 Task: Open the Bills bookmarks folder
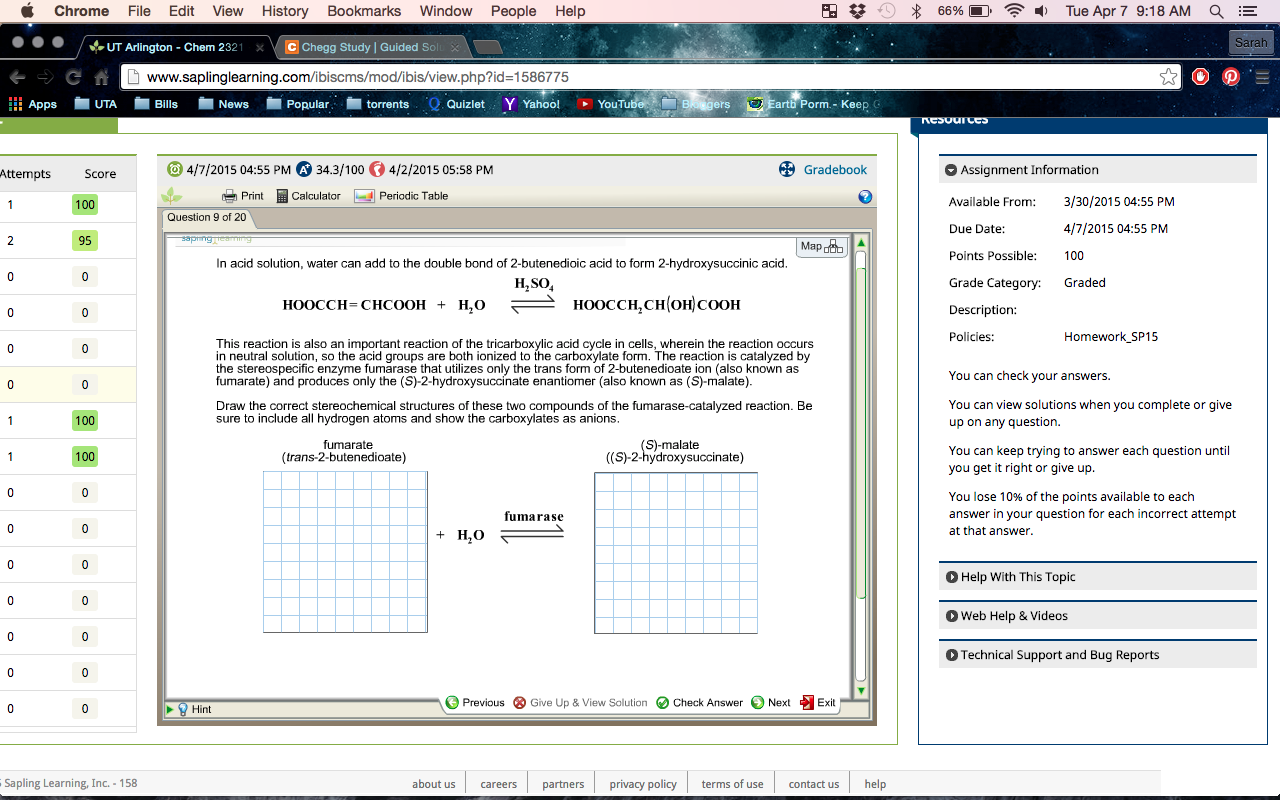click(x=156, y=104)
